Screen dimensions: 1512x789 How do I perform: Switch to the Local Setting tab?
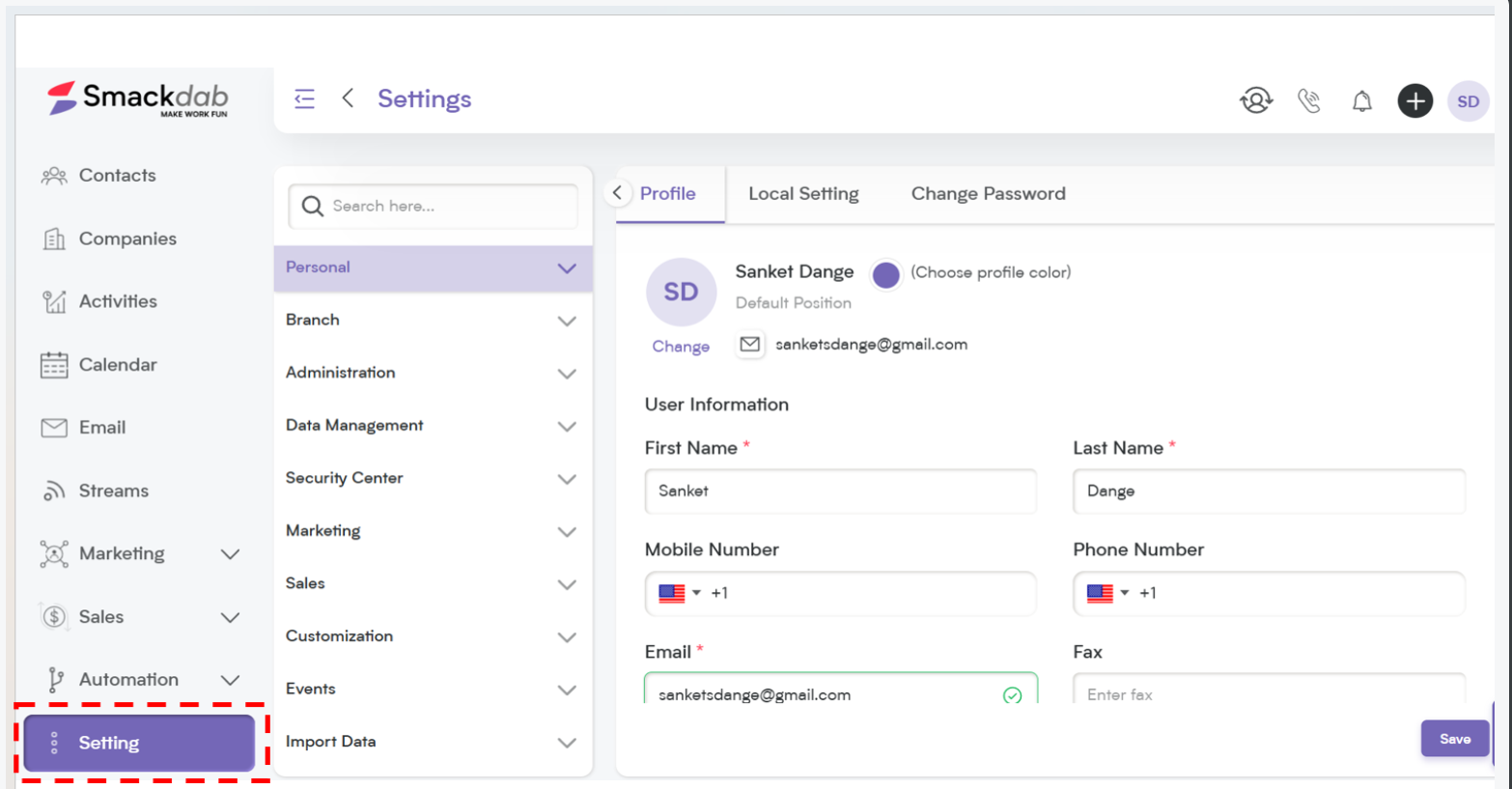pos(803,193)
